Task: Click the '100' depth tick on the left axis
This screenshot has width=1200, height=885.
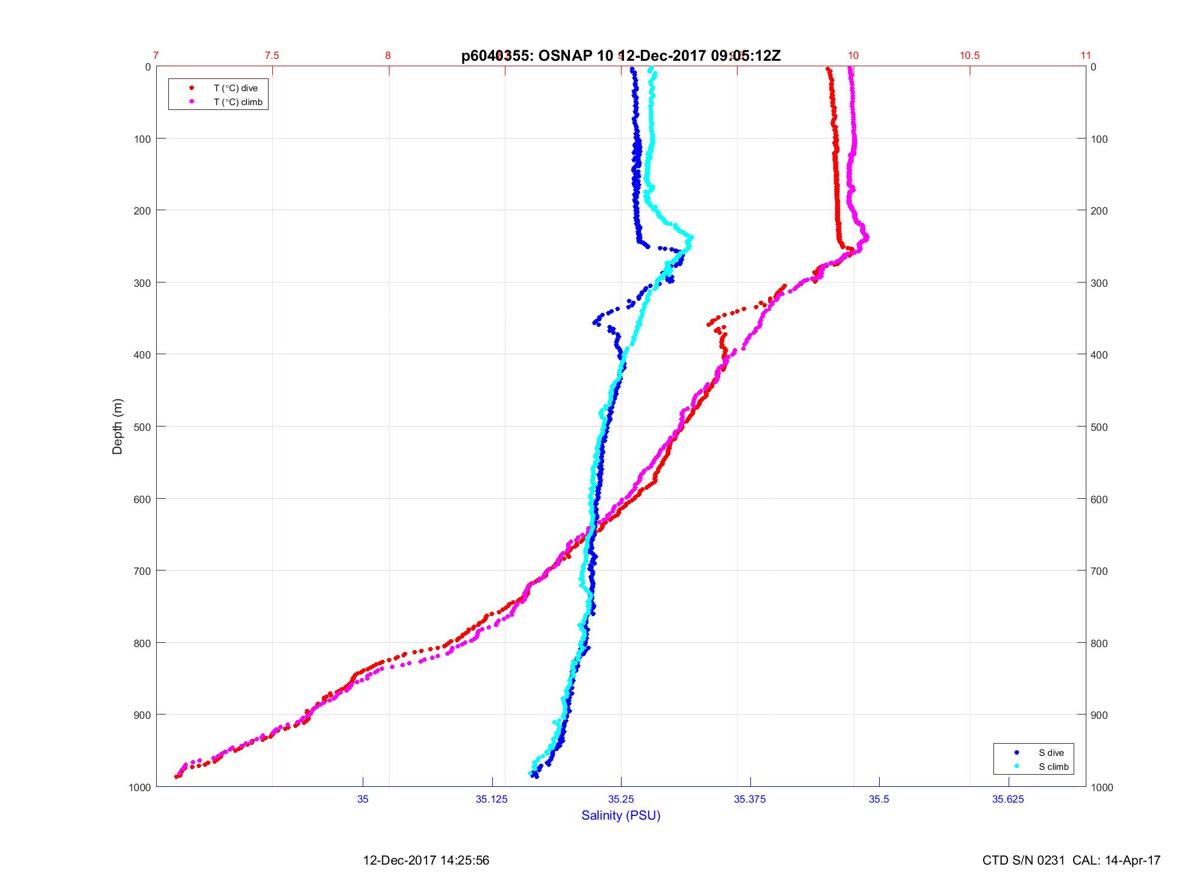Action: (x=140, y=139)
